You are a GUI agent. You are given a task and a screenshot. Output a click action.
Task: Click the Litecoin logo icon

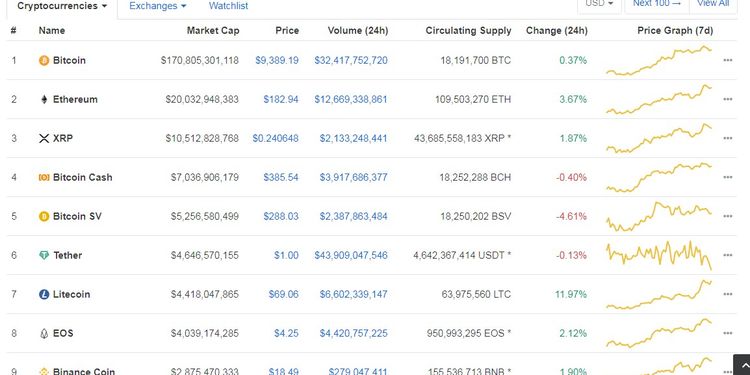click(x=44, y=295)
